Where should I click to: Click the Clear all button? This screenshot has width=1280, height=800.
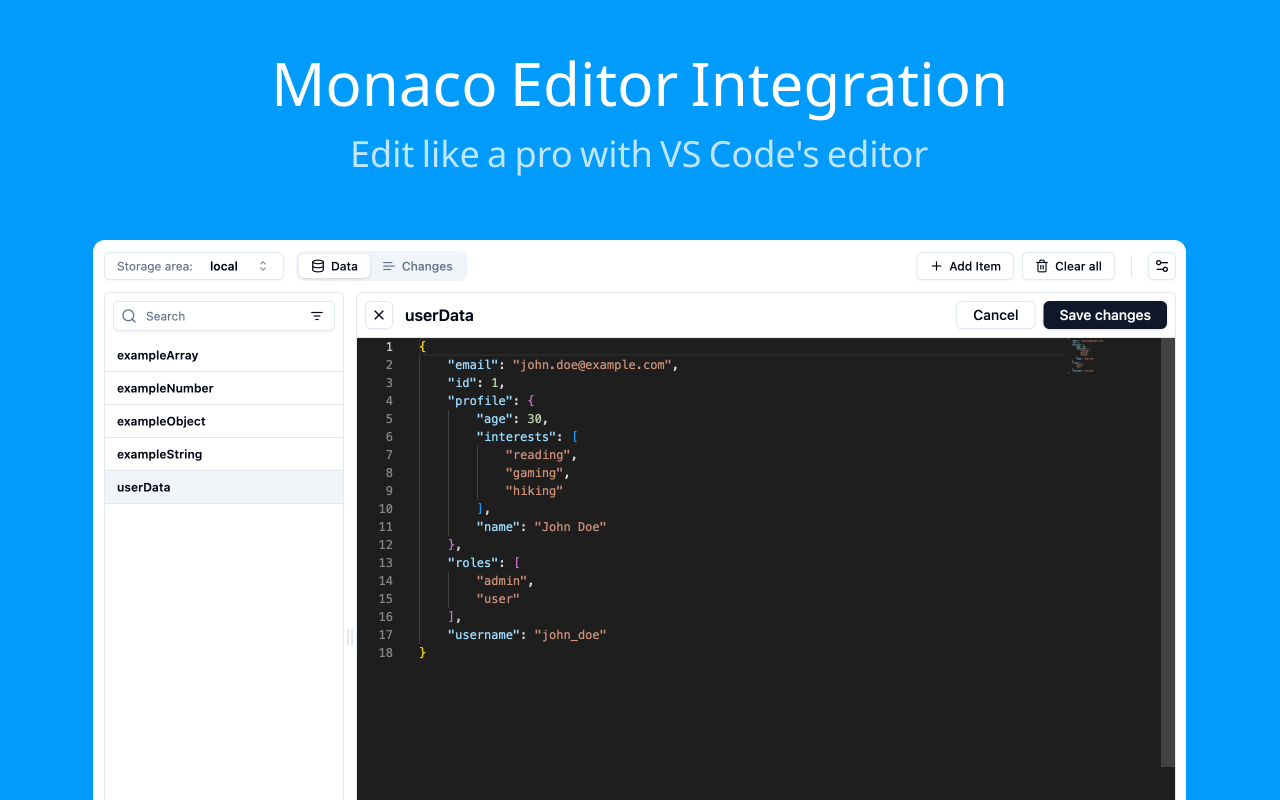(x=1068, y=266)
